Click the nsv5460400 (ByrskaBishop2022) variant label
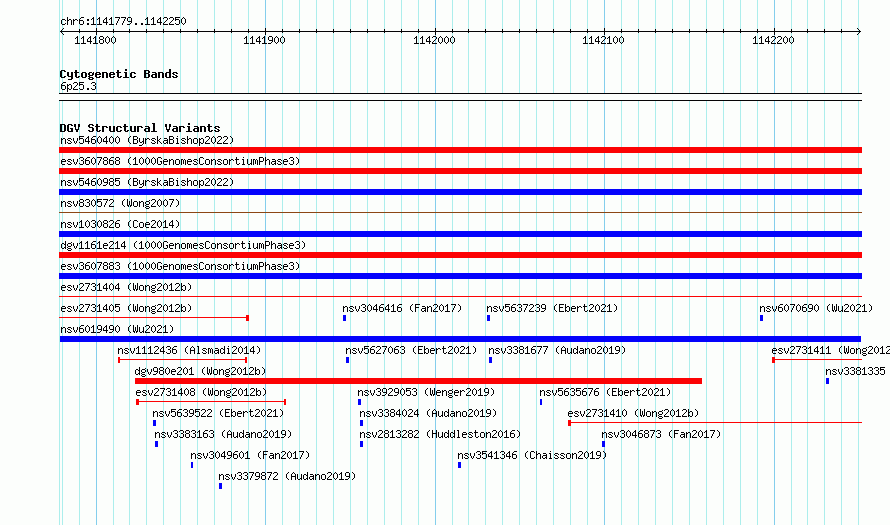Viewport: 890px width, 525px height. 147,140
